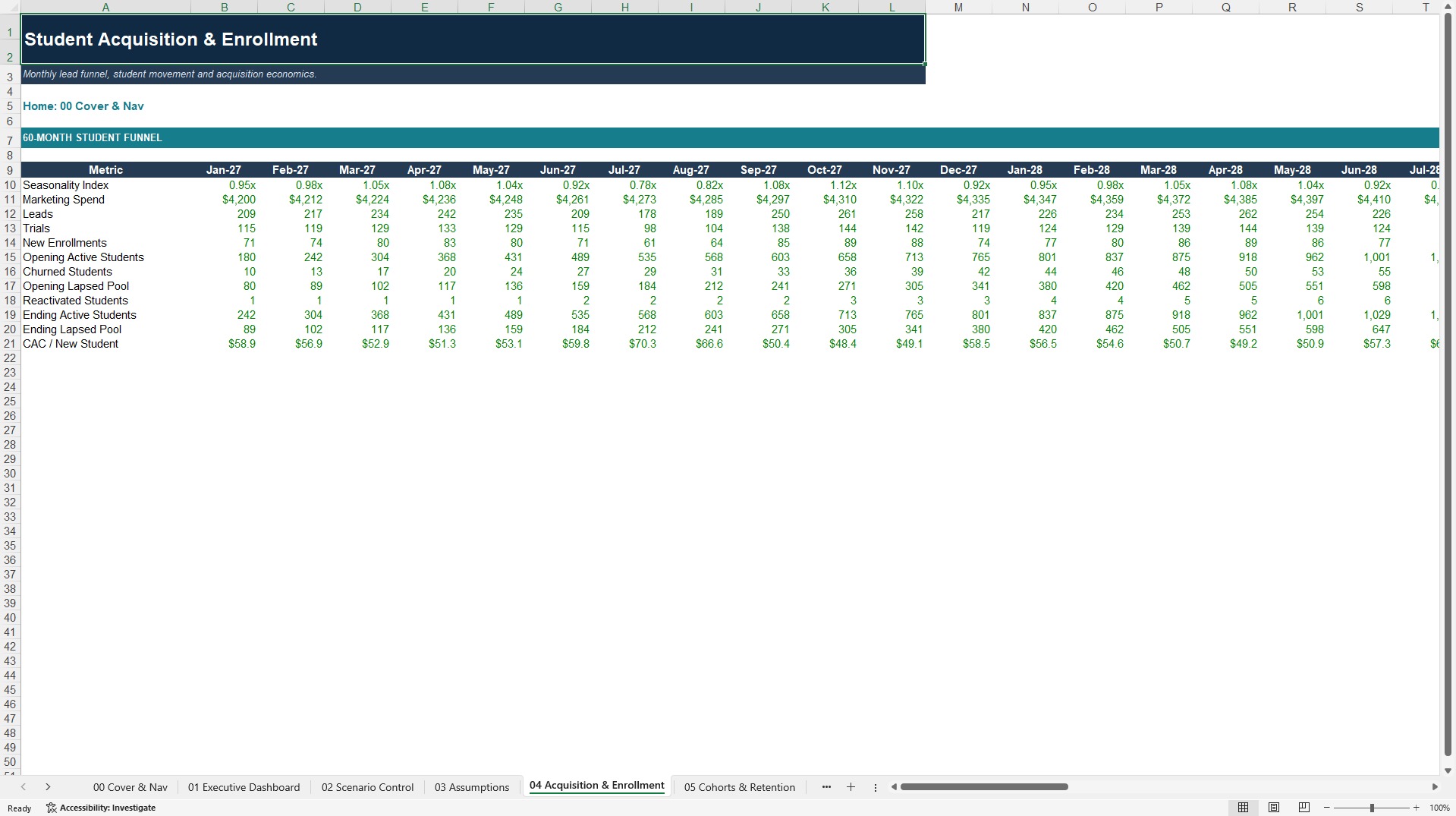Select the CAC / New Student label

[x=71, y=344]
